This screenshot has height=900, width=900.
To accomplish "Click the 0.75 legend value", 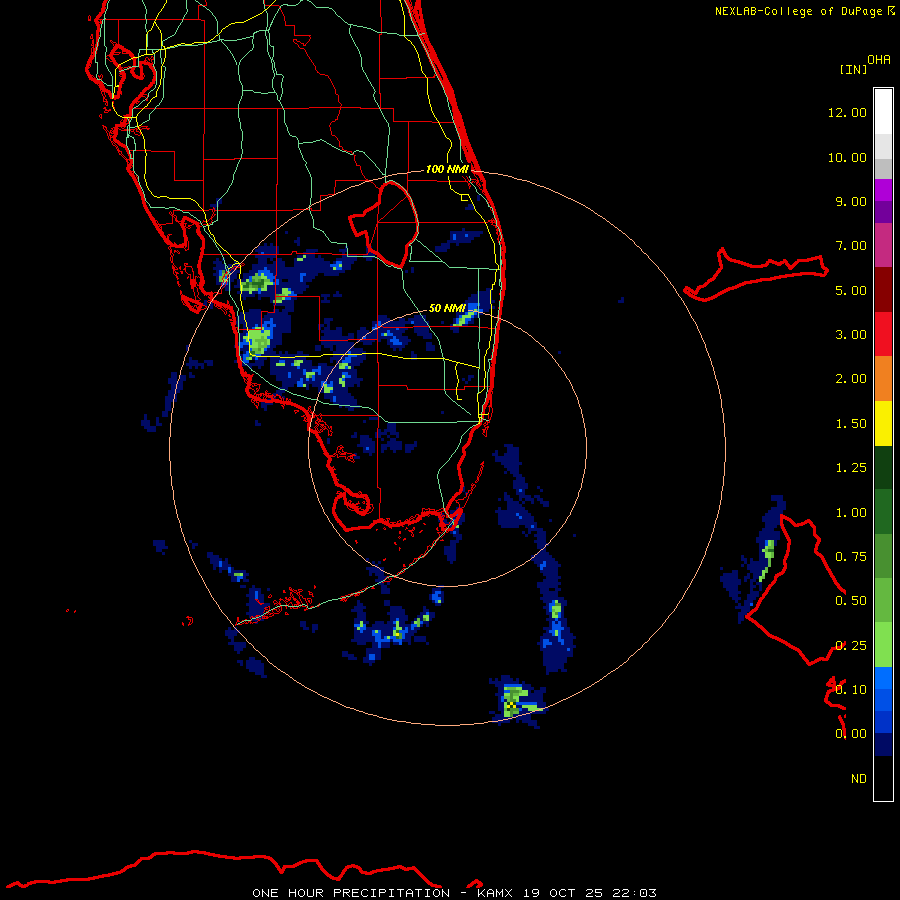I will pyautogui.click(x=851, y=557).
